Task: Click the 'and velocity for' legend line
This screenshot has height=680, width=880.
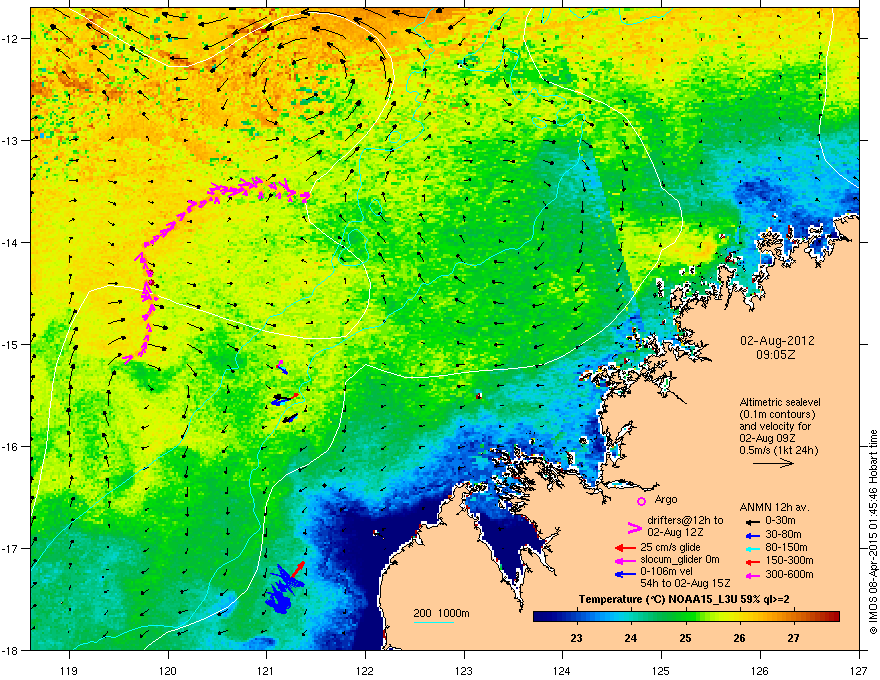Action: click(x=773, y=426)
